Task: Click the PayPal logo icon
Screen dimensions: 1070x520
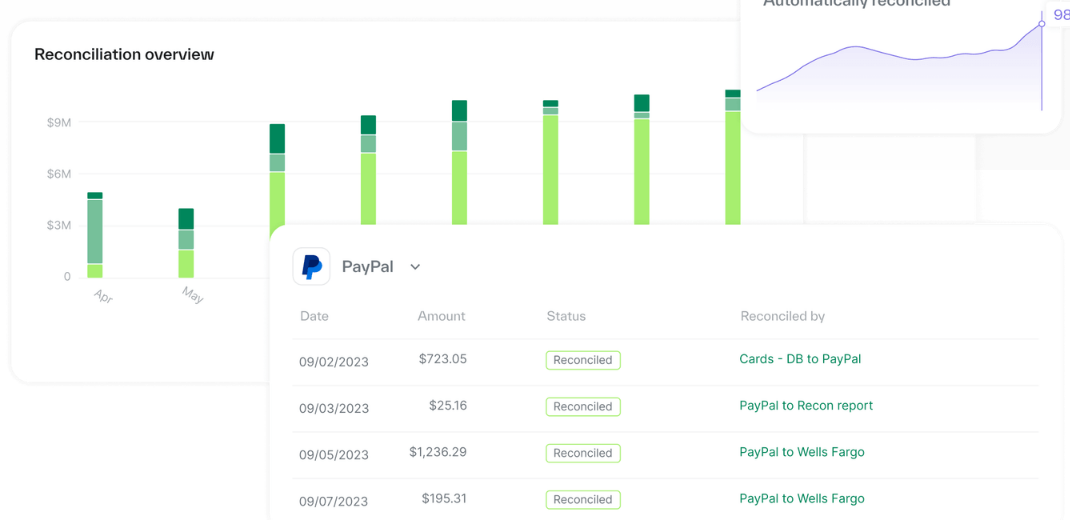Action: tap(312, 266)
